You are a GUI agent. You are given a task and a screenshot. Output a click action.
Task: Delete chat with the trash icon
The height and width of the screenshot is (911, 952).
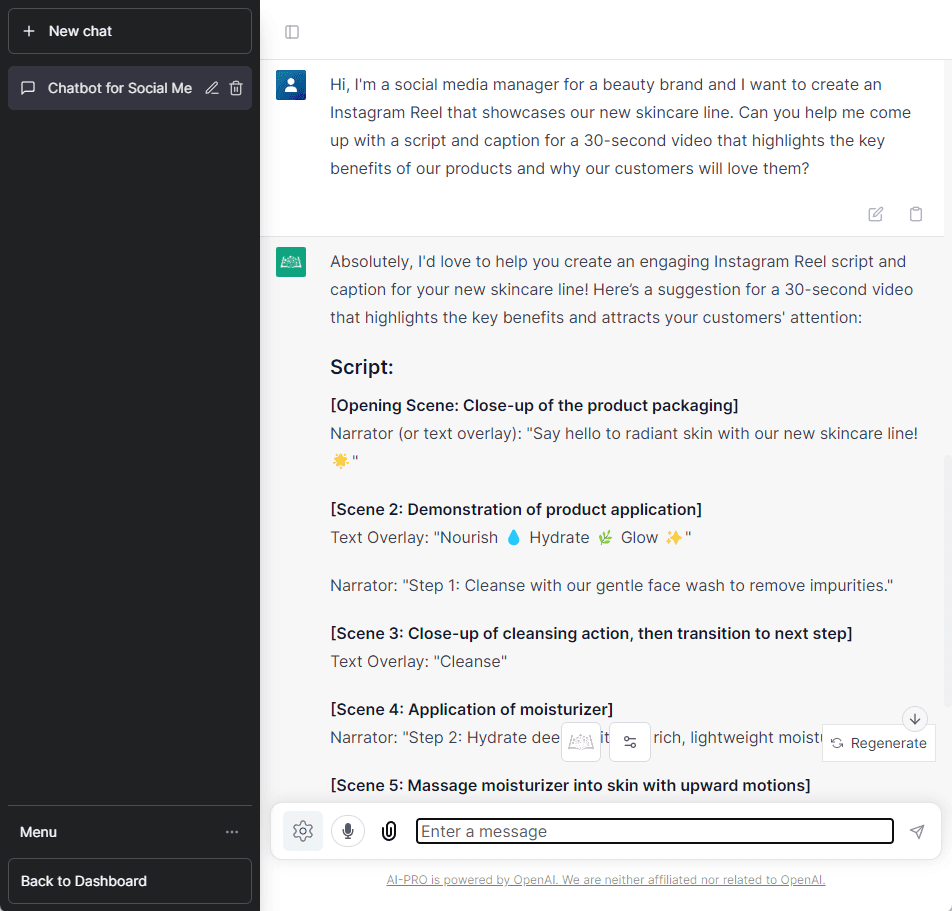pyautogui.click(x=236, y=88)
